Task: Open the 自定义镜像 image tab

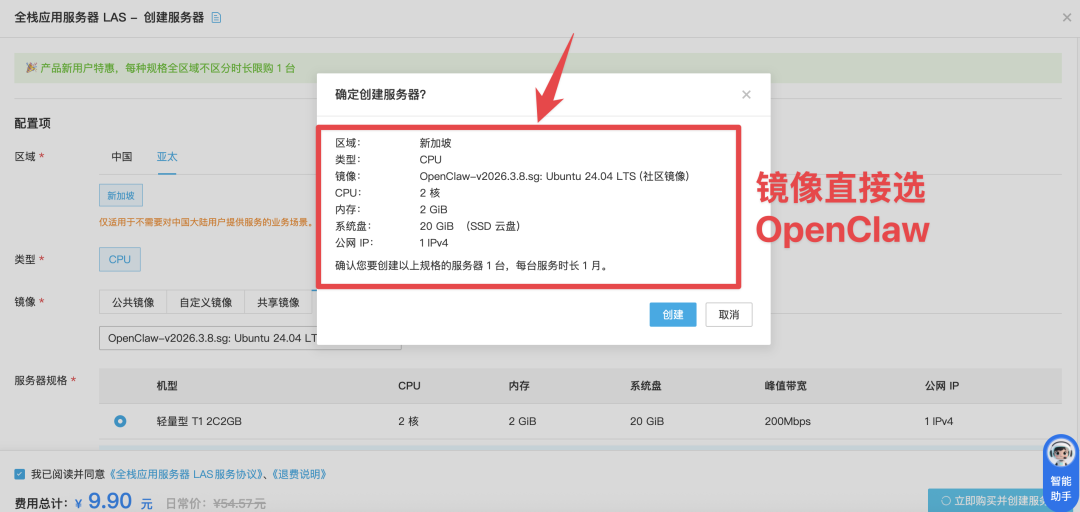Action: 205,302
